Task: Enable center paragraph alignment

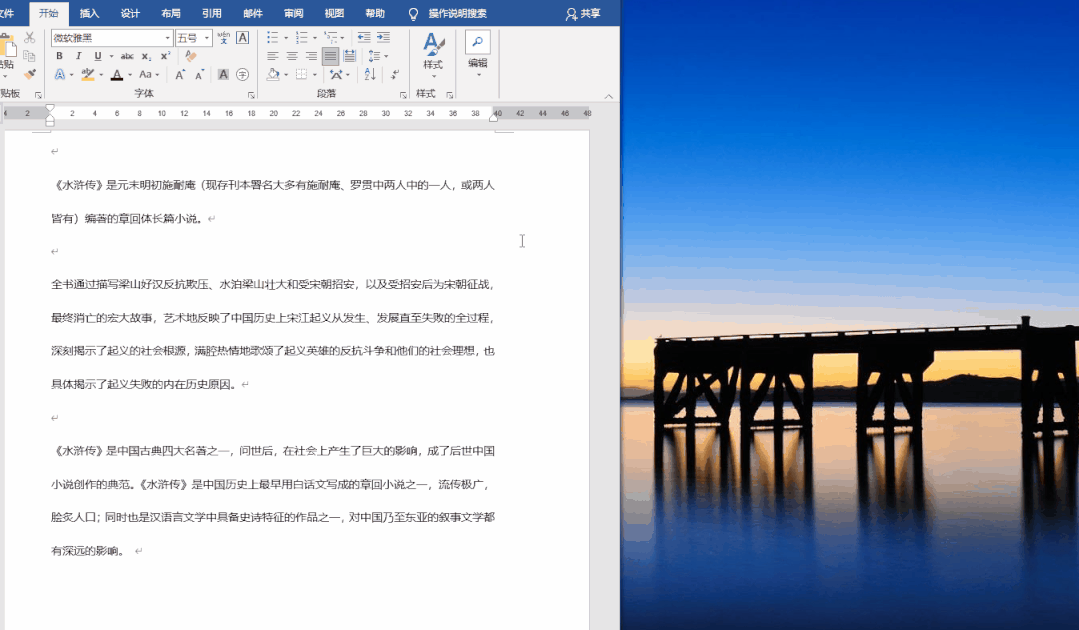Action: tap(292, 55)
